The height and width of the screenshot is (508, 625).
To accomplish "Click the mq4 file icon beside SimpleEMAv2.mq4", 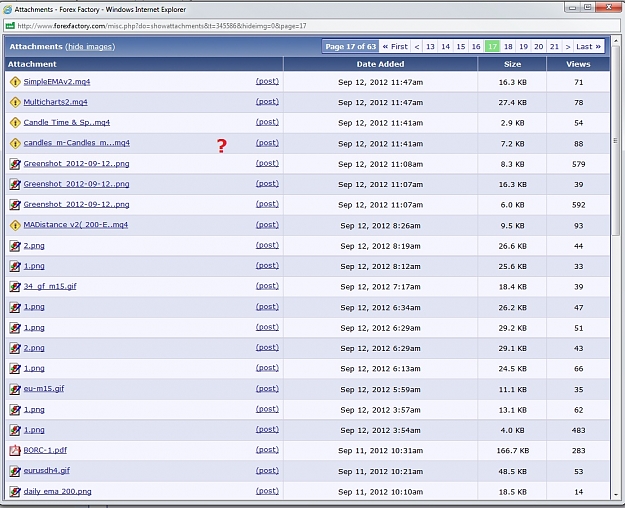I will 15,82.
